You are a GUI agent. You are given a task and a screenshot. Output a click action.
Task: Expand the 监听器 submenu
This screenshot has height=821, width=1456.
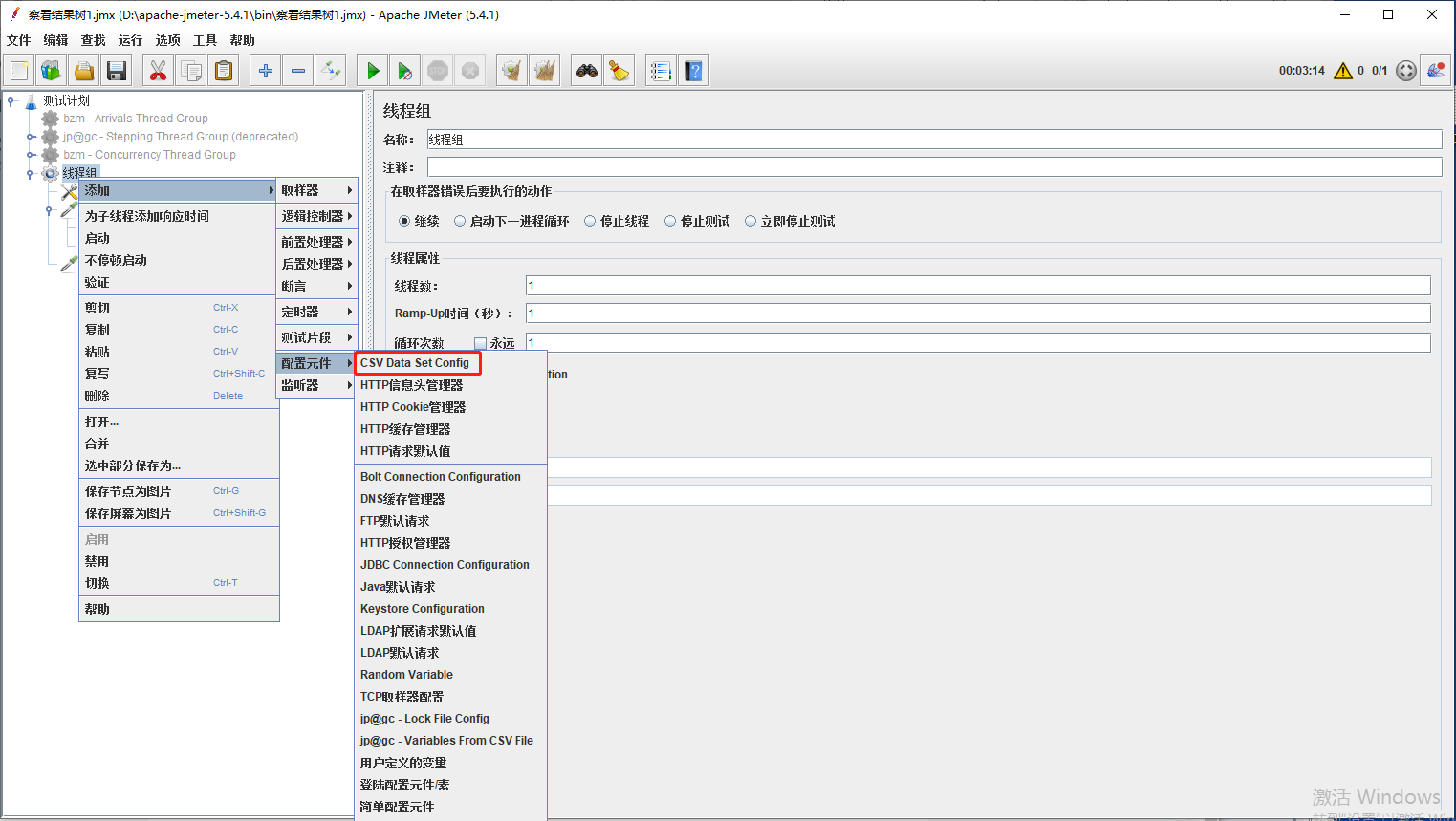[316, 385]
